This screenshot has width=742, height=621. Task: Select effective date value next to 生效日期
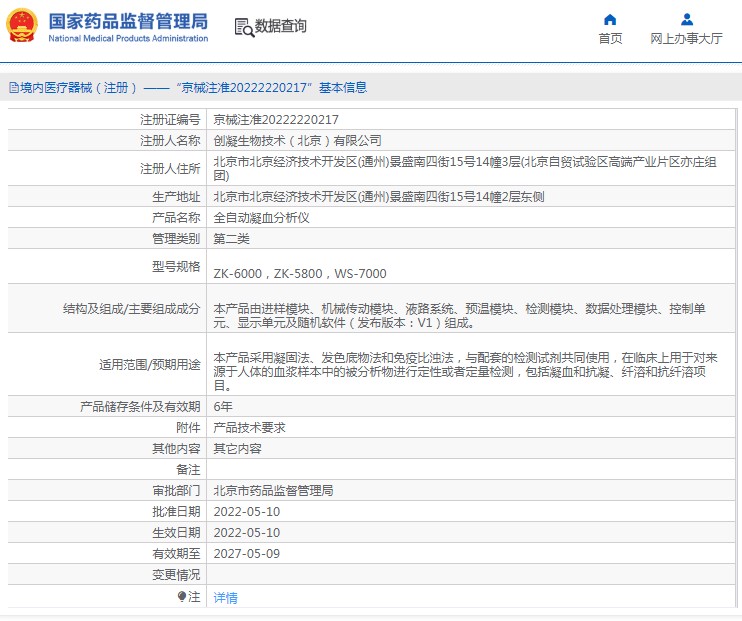(247, 532)
